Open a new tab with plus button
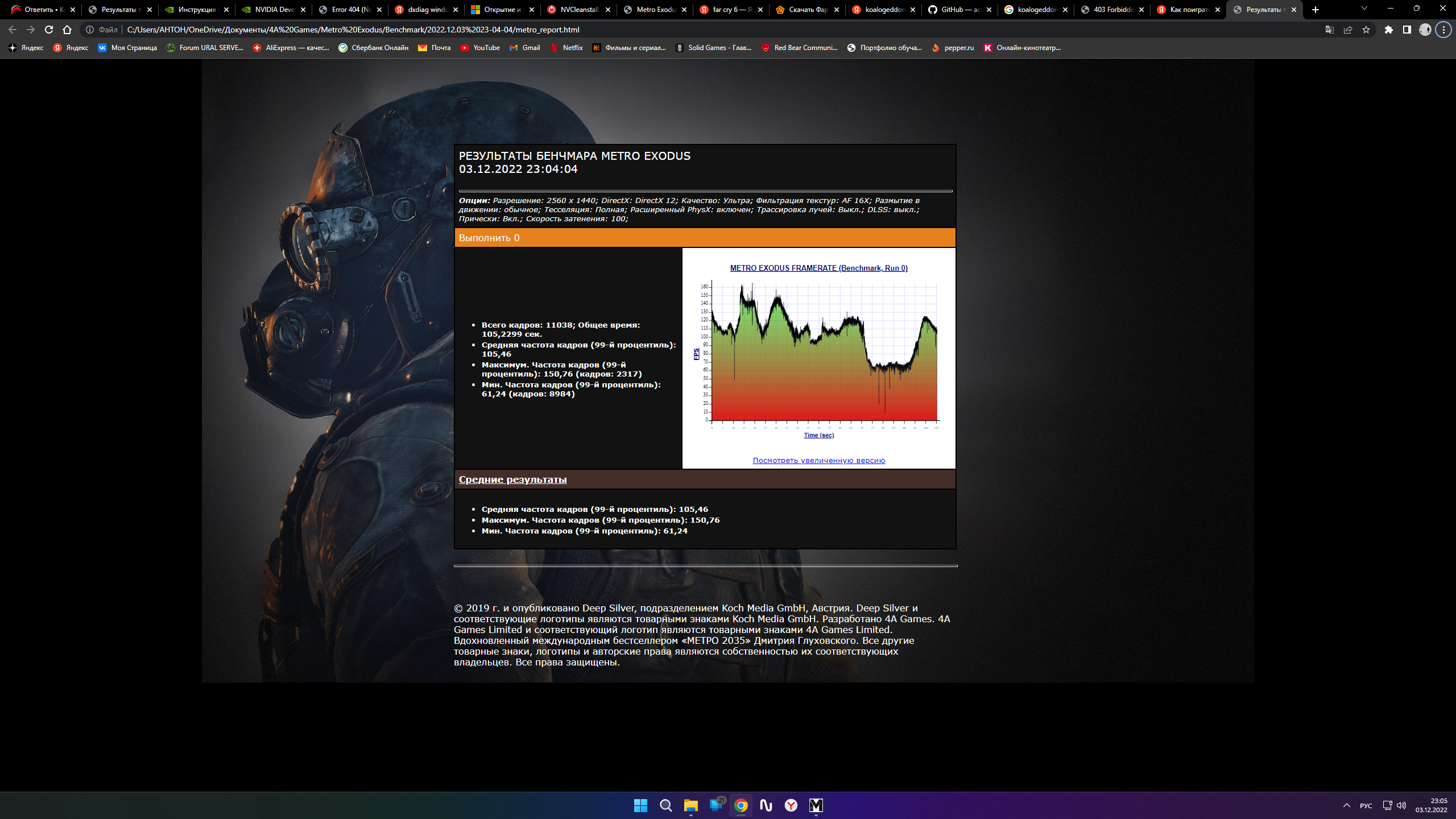Viewport: 1456px width, 819px height. tap(1316, 10)
